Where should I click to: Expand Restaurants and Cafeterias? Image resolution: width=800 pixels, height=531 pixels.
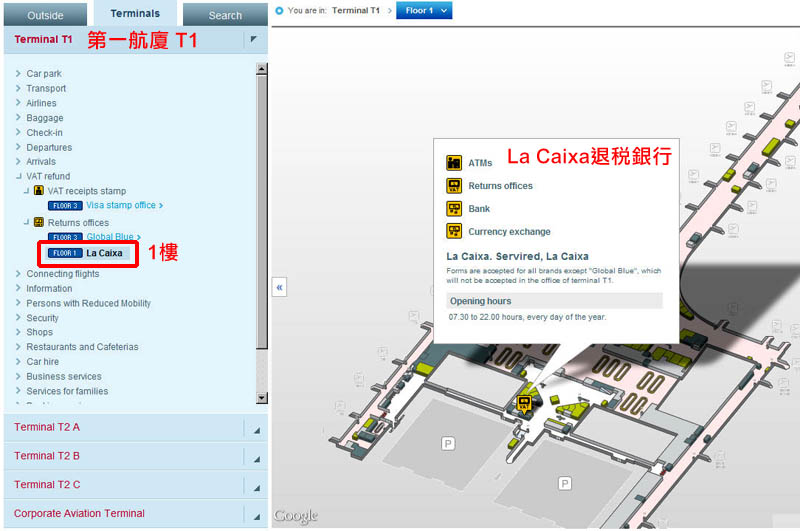tap(82, 347)
